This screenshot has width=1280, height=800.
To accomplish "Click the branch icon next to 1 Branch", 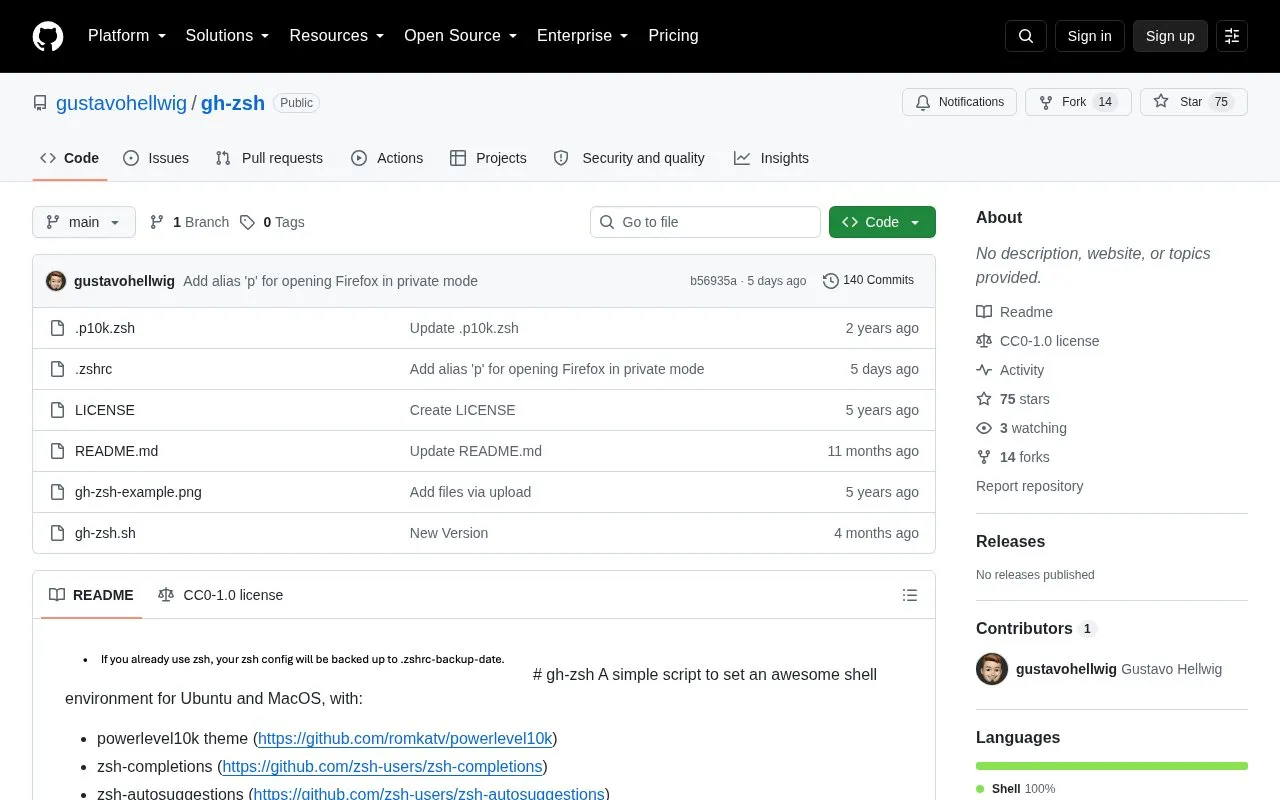I will pyautogui.click(x=157, y=222).
